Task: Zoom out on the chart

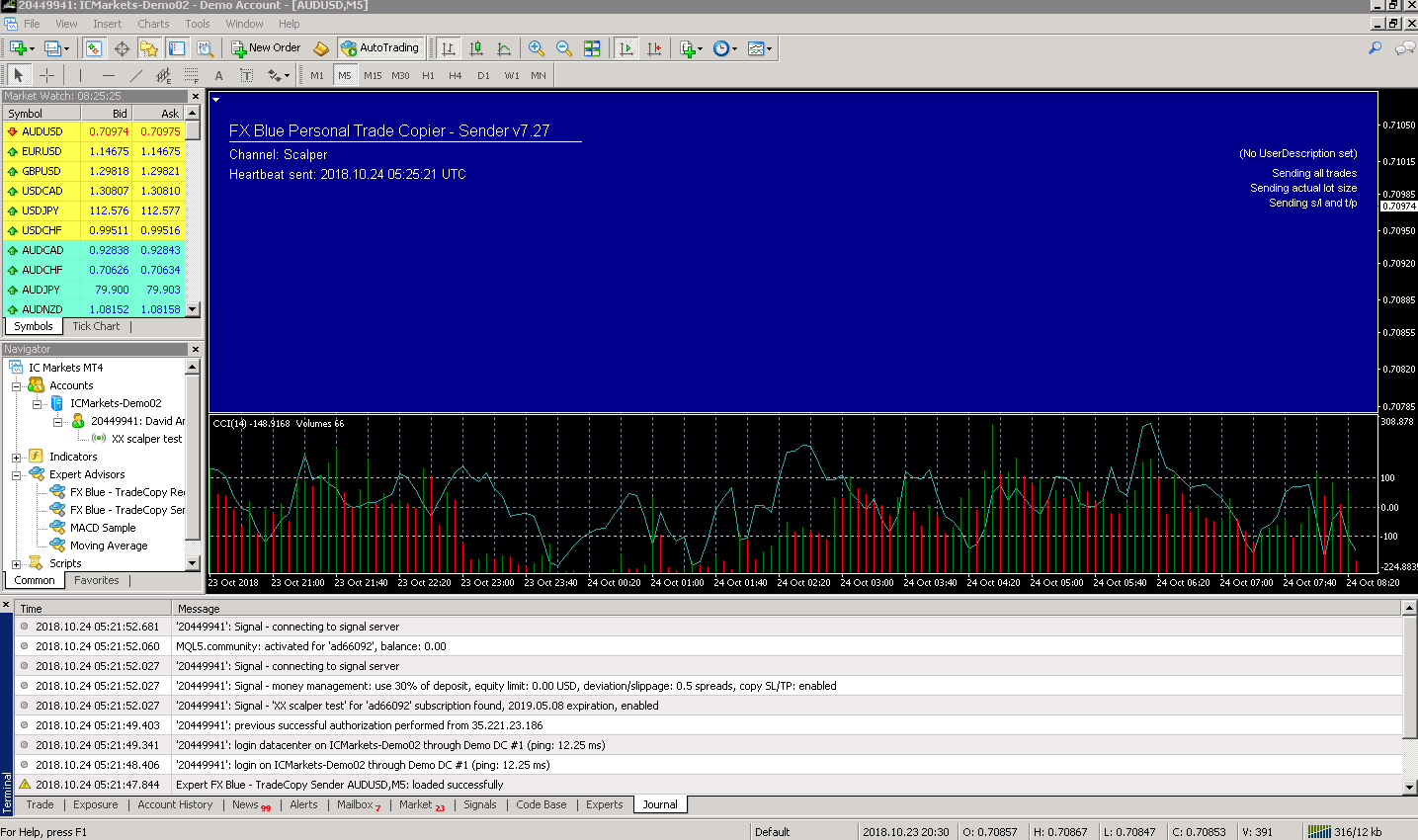Action: pyautogui.click(x=564, y=47)
